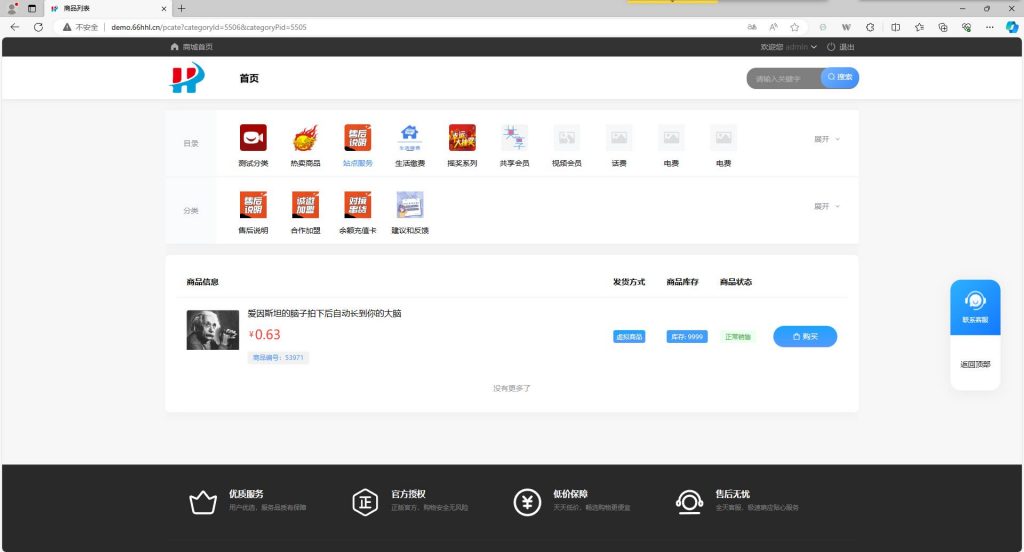Open the 视频会员 placeholder icon

[567, 138]
